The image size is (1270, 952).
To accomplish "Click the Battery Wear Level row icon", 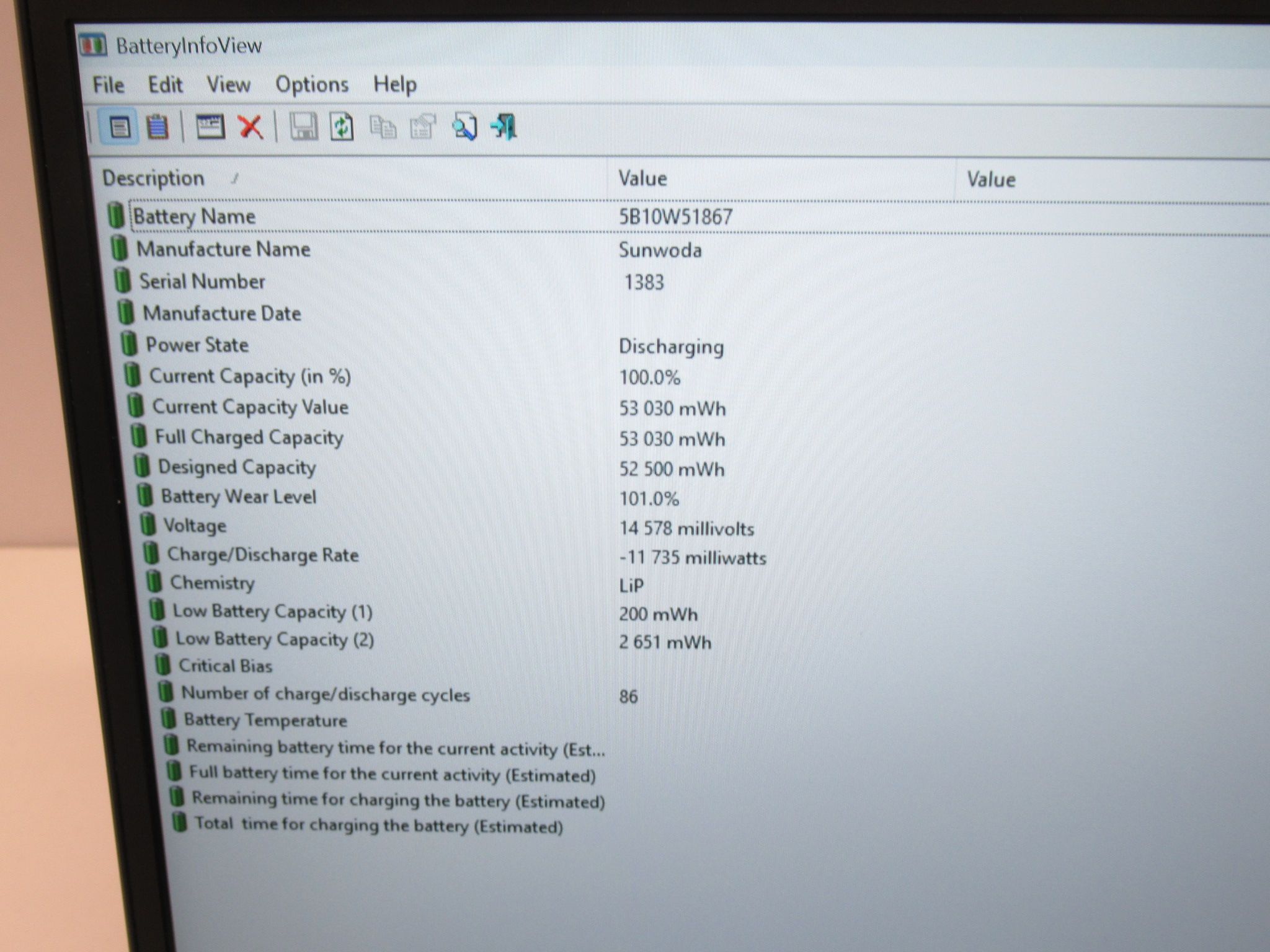I will [x=144, y=495].
